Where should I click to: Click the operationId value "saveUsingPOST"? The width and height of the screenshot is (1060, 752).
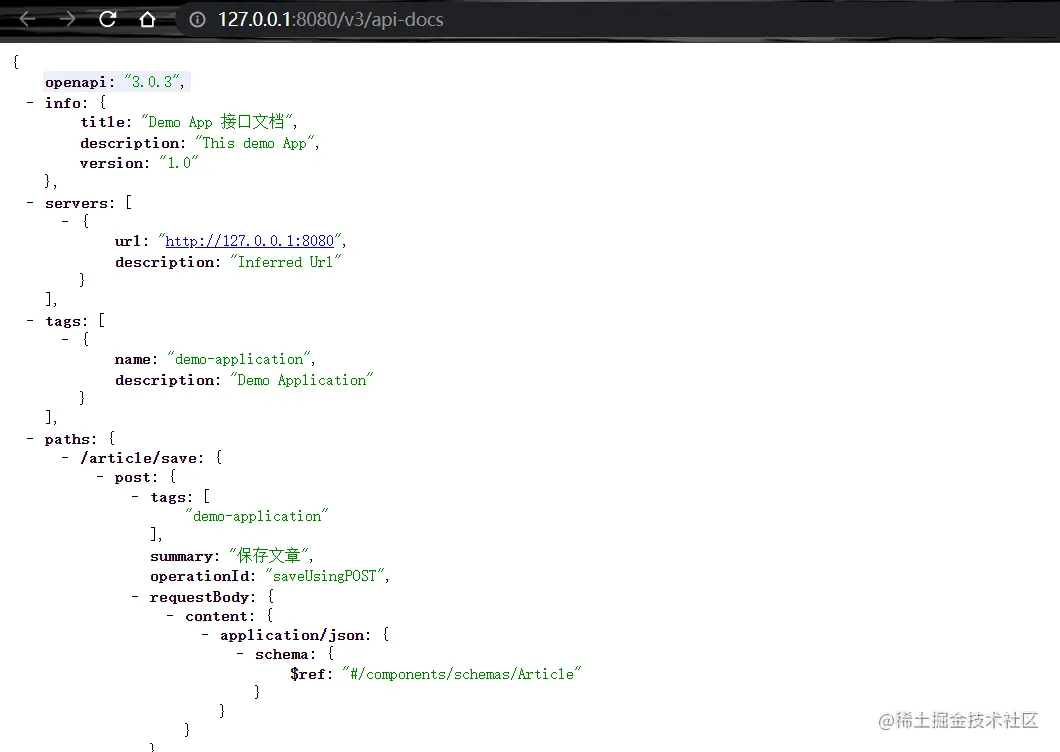click(324, 576)
